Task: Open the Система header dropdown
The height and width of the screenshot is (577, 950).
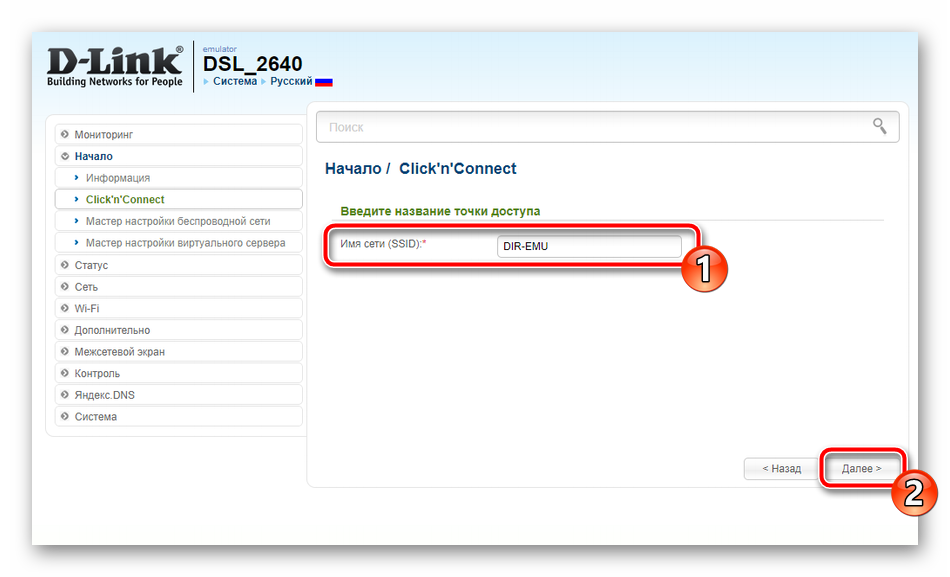Action: 234,81
